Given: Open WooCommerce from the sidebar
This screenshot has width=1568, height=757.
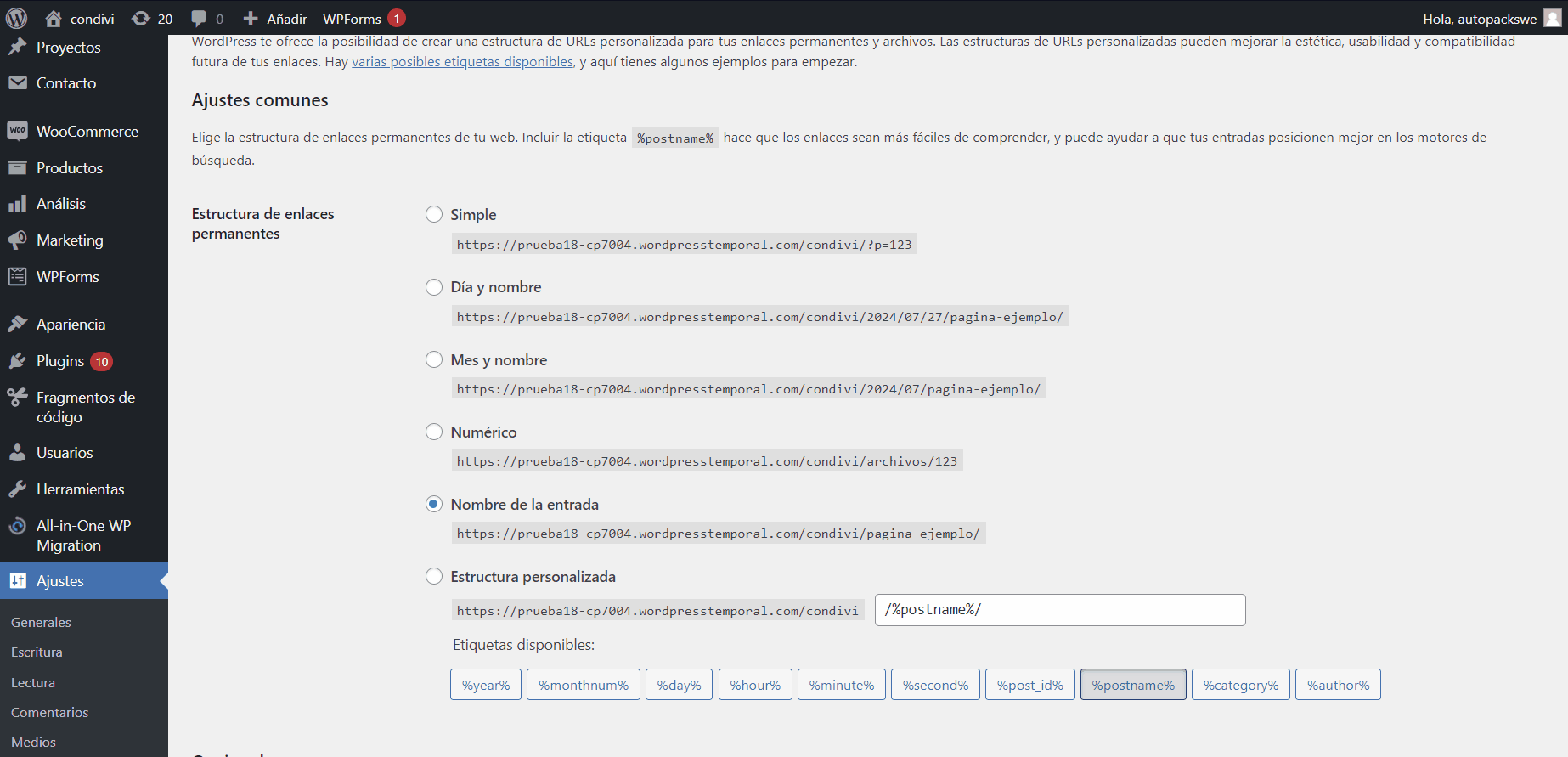Looking at the screenshot, I should point(87,132).
